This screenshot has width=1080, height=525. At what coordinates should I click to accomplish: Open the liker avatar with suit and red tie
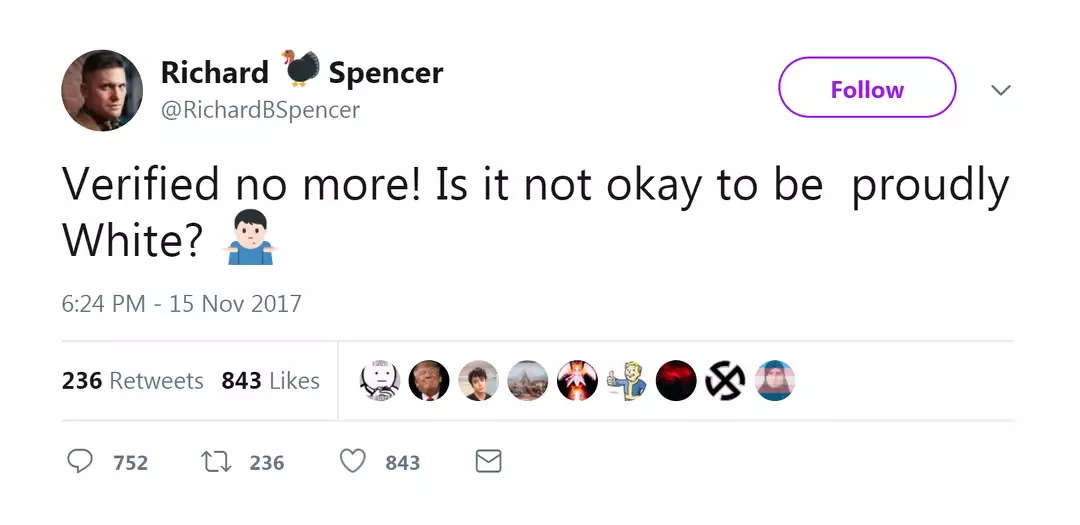click(429, 381)
